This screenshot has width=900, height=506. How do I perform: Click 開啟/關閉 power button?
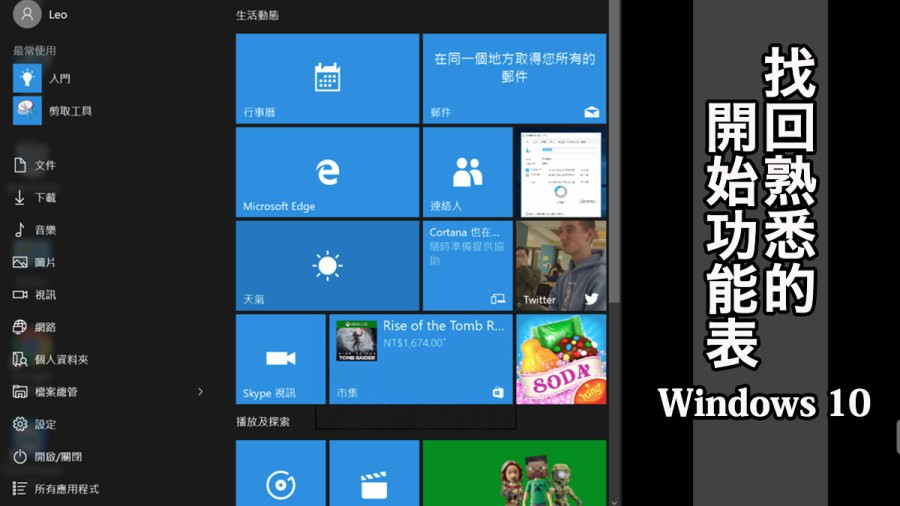pos(47,457)
